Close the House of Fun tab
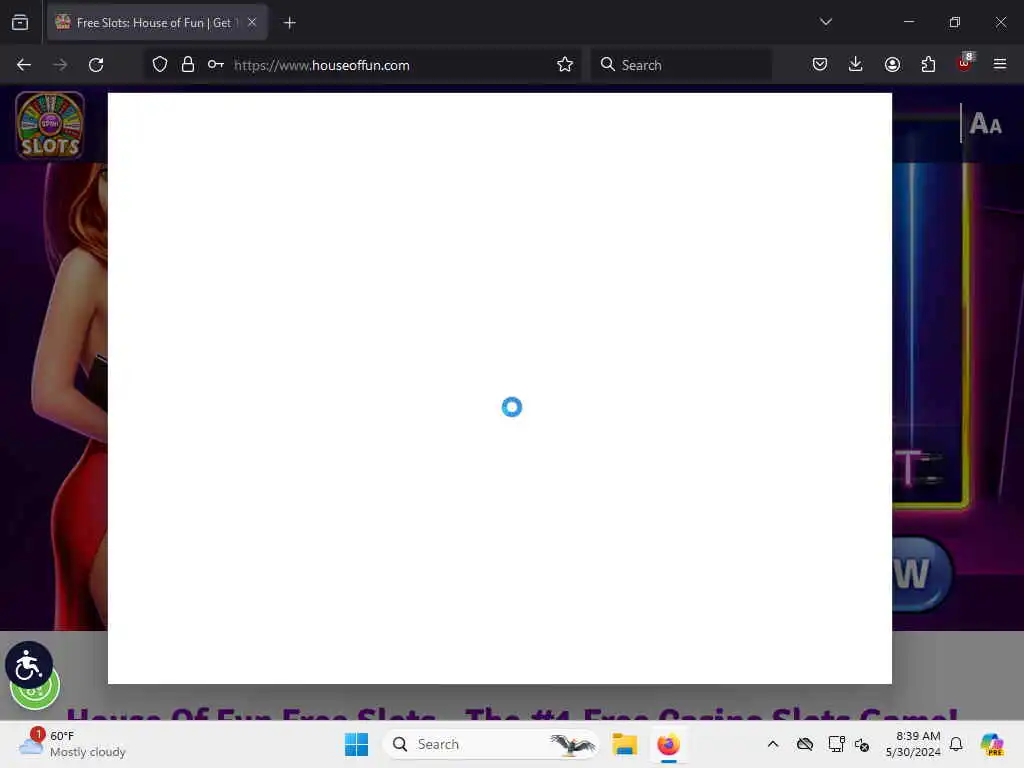 (252, 23)
